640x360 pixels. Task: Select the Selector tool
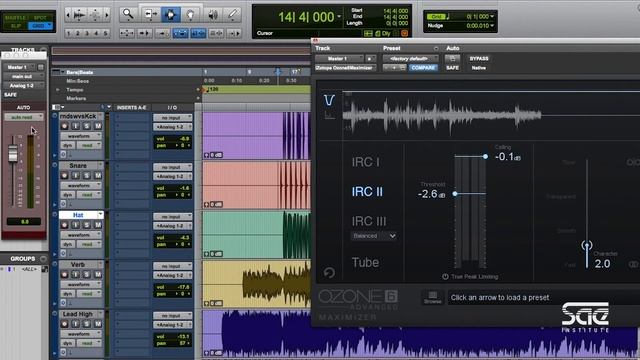[170, 15]
